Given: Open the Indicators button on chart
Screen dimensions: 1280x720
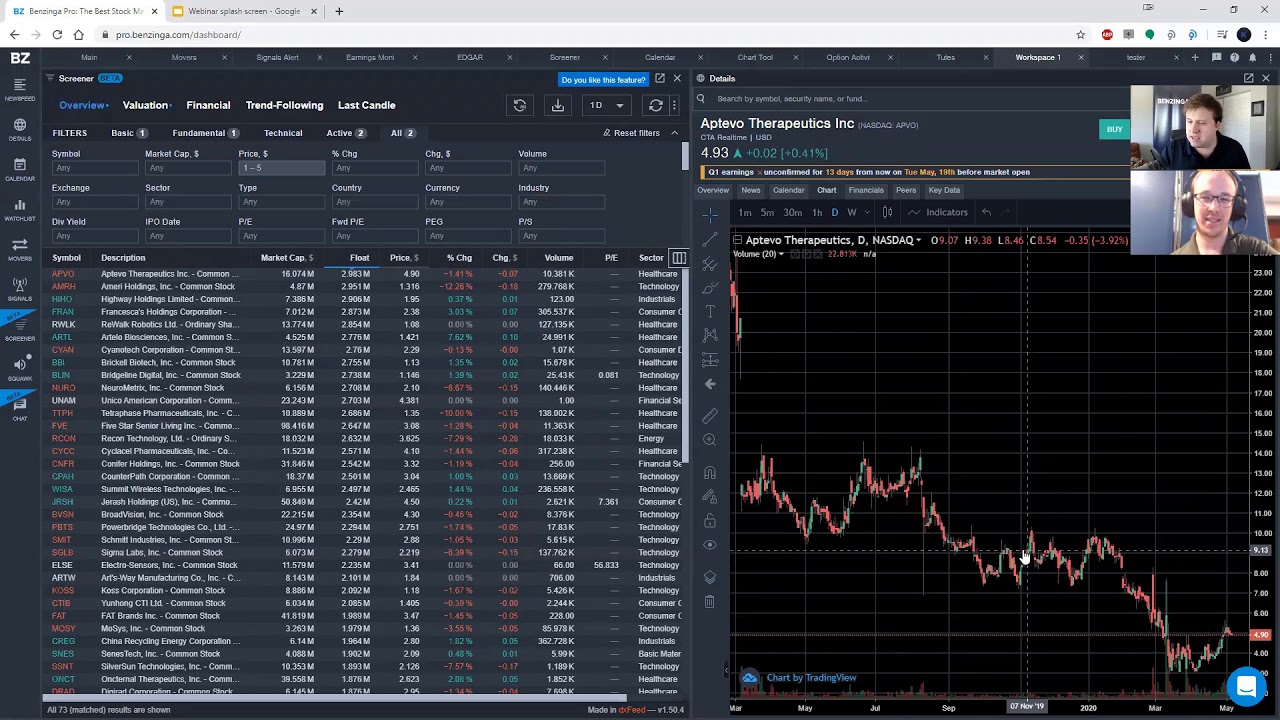Looking at the screenshot, I should point(938,212).
